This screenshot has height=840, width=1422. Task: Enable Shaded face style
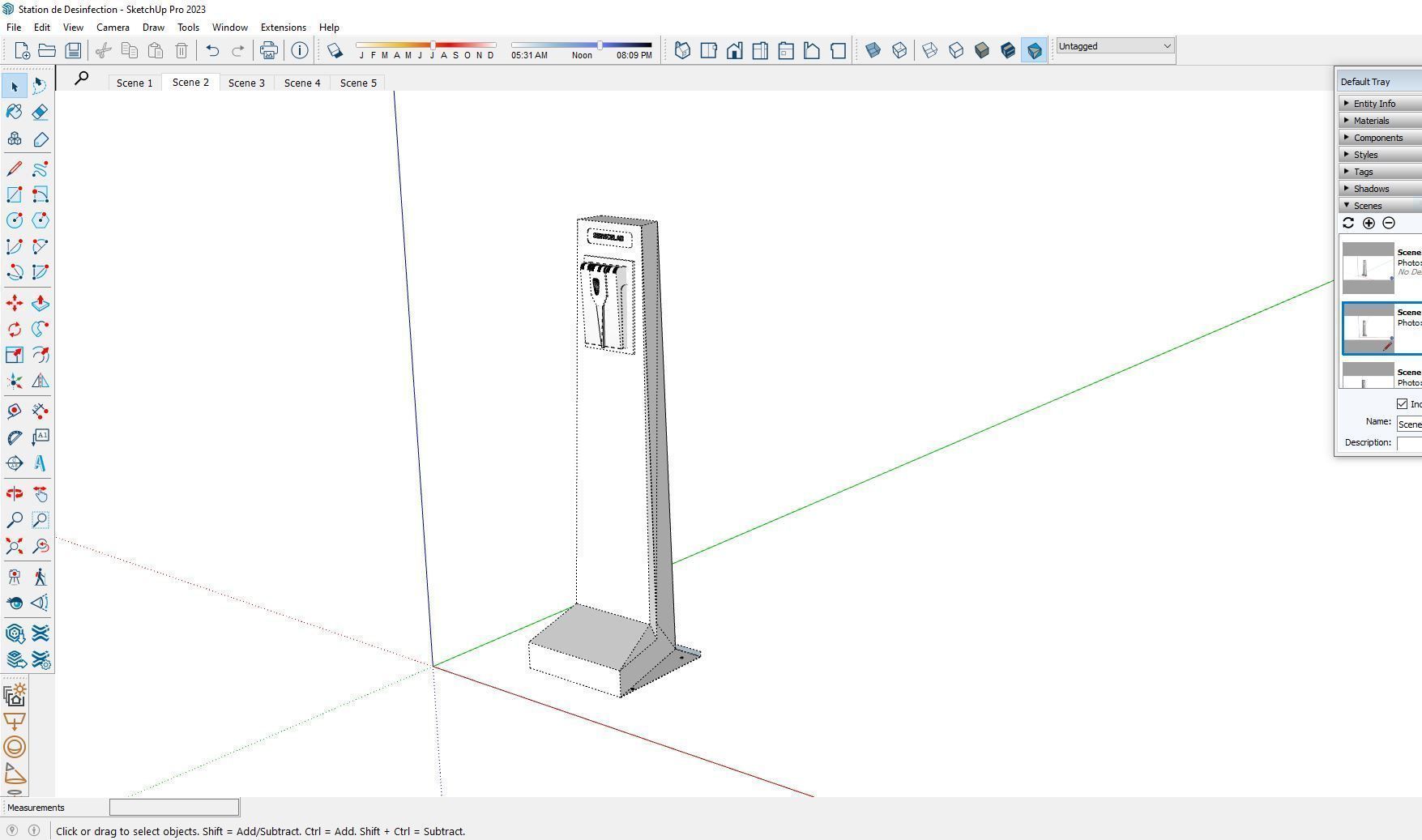[x=982, y=51]
